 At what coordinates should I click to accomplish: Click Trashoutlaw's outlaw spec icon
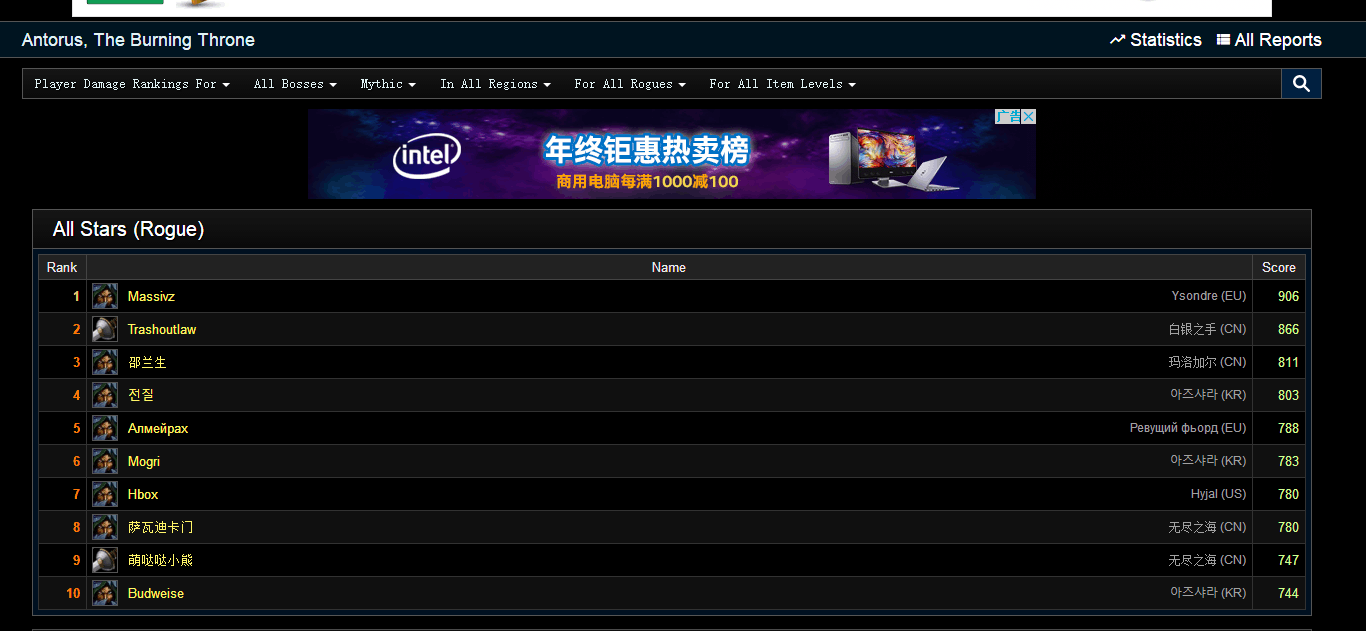(105, 329)
